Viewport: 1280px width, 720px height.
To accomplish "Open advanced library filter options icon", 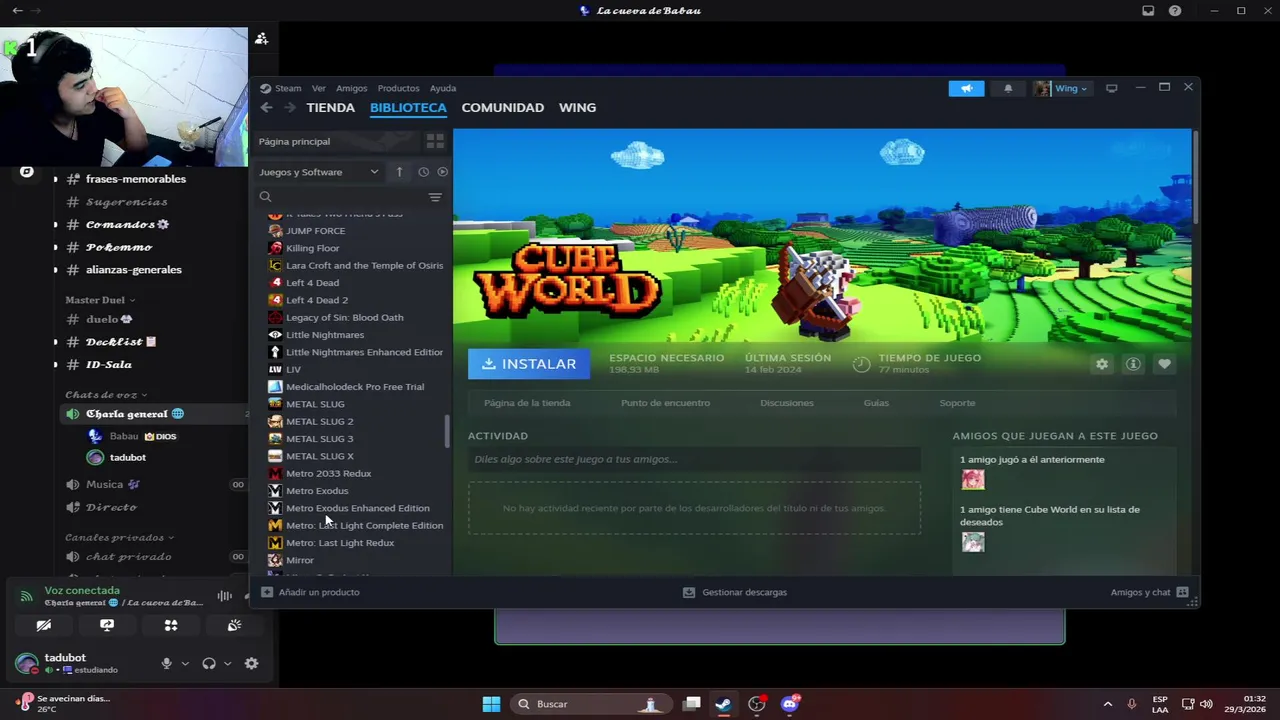I will click(x=435, y=197).
